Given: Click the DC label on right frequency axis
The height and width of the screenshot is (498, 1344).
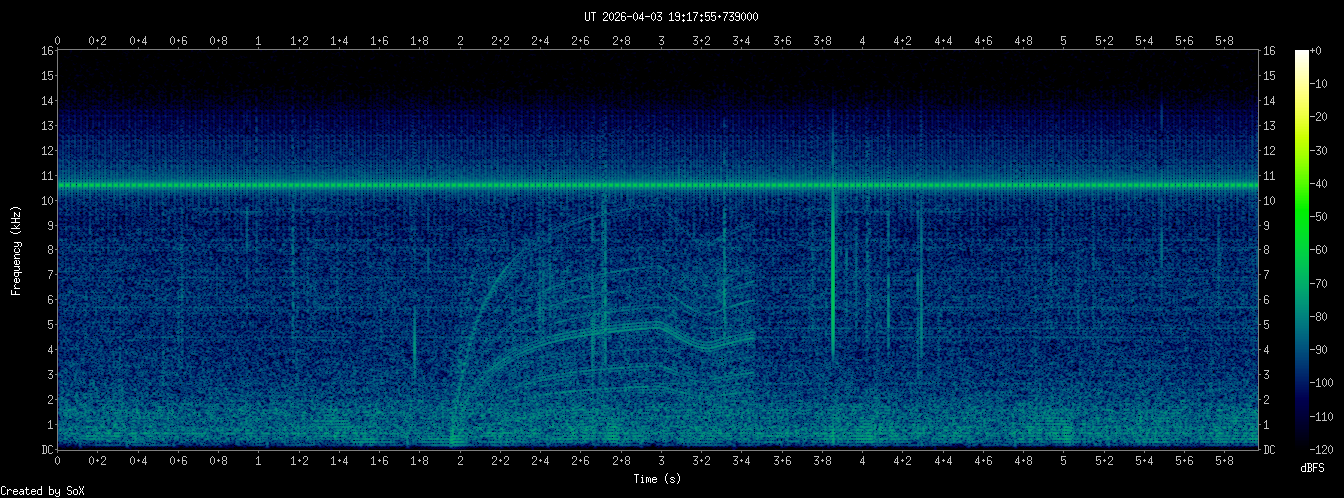Looking at the screenshot, I should pyautogui.click(x=1269, y=450).
